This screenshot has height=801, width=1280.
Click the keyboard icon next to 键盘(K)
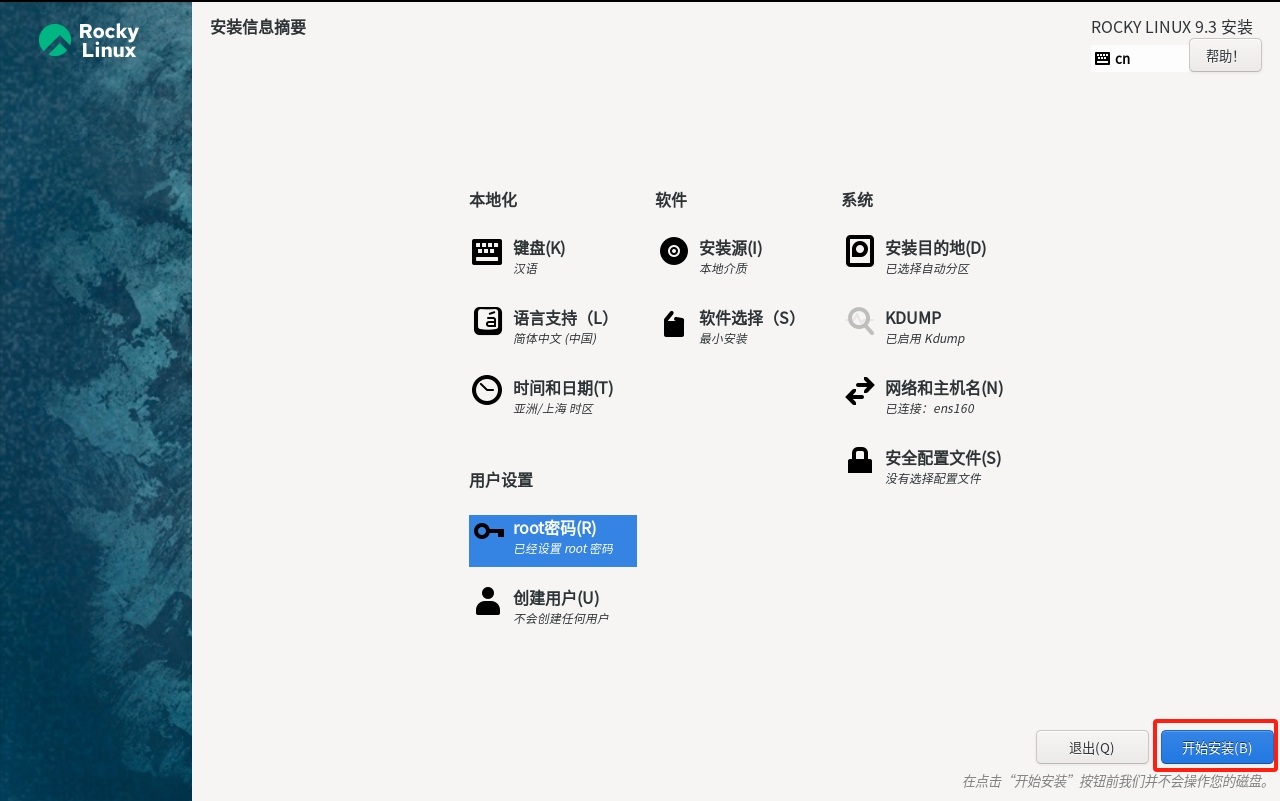(487, 252)
